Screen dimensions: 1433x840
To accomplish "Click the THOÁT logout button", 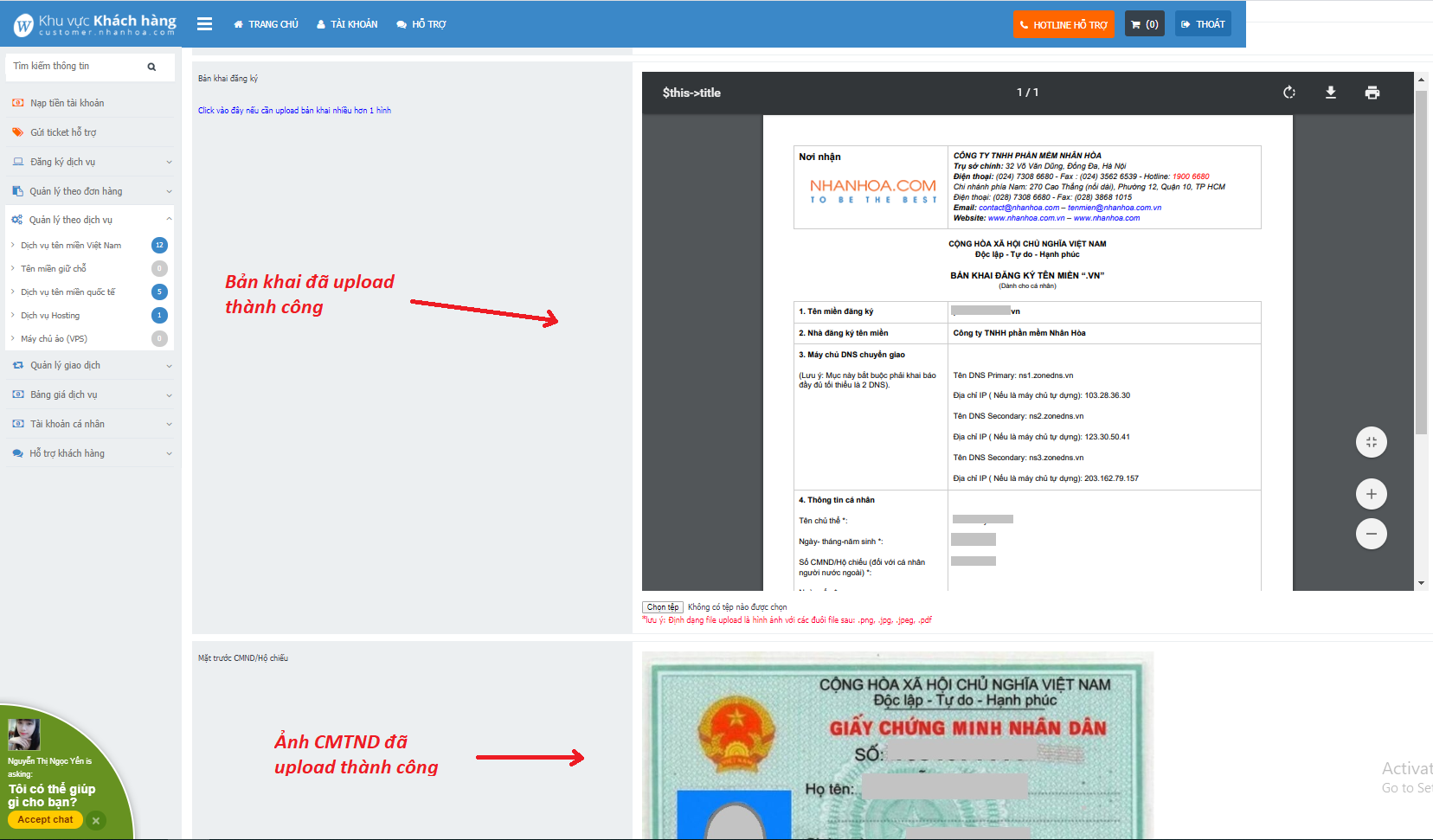I will [x=1203, y=24].
